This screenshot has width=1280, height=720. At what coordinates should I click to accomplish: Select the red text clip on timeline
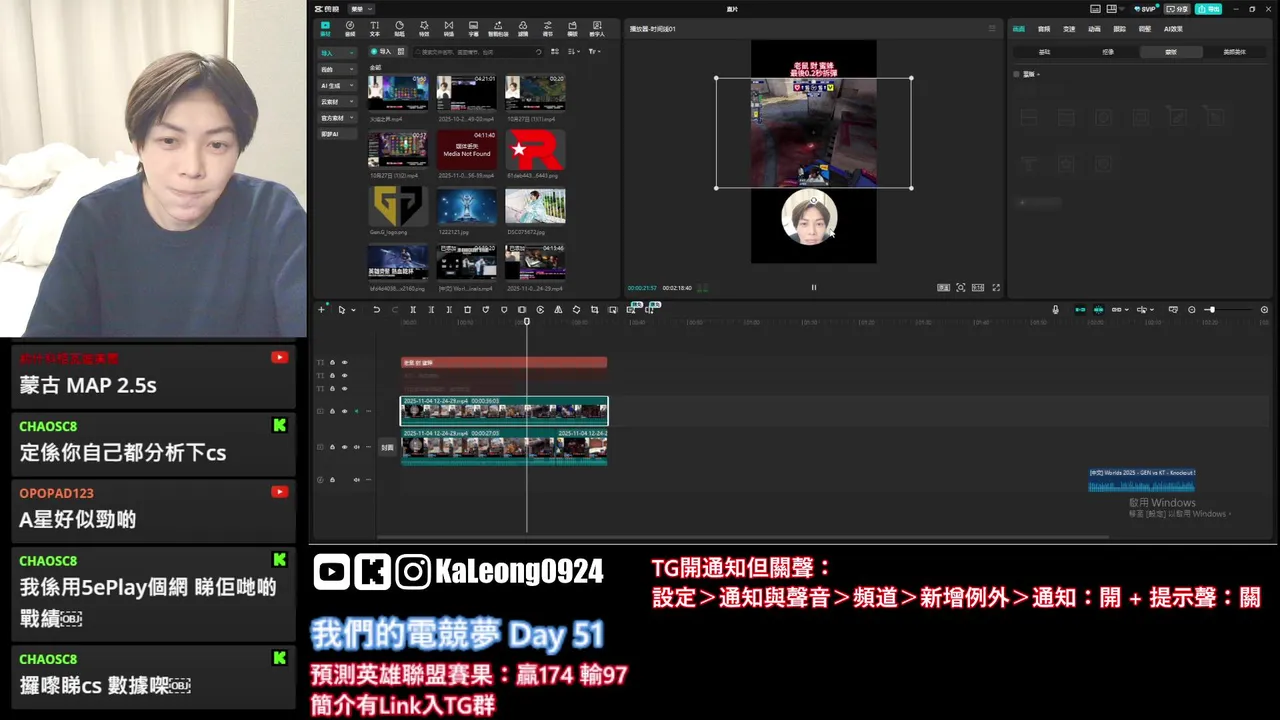(x=504, y=362)
